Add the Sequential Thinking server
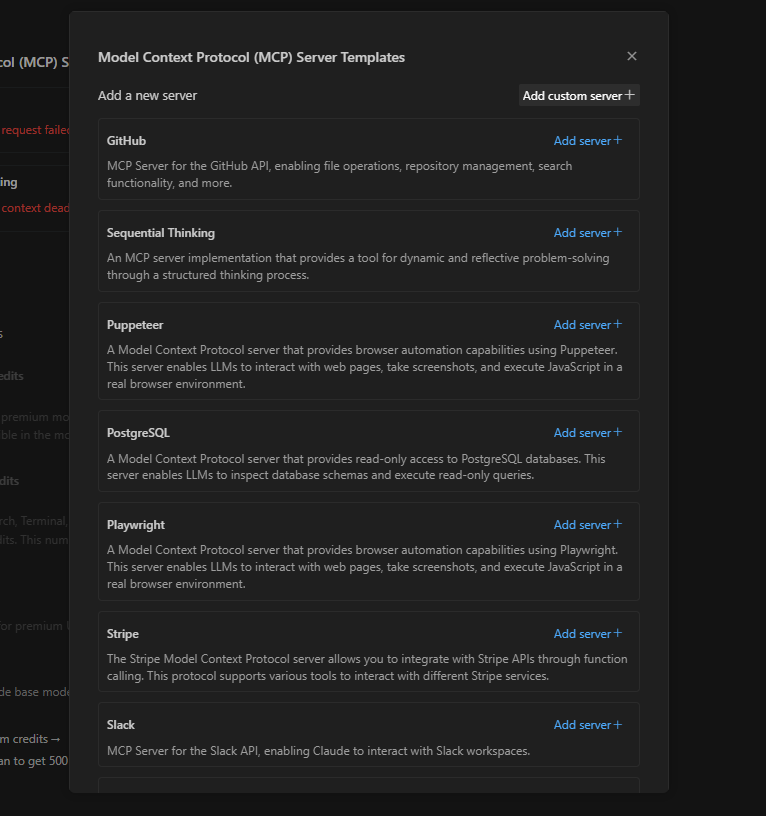The width and height of the screenshot is (766, 816). tap(588, 233)
